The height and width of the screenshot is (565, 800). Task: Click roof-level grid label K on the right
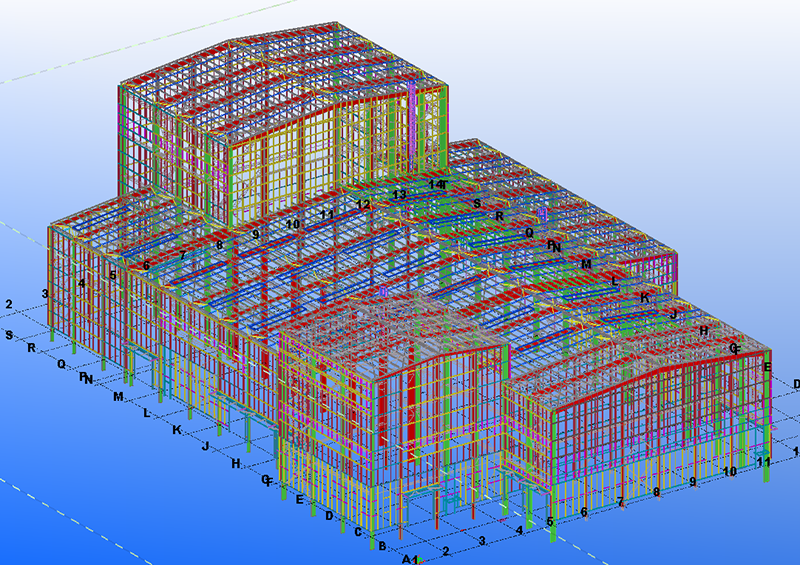645,297
